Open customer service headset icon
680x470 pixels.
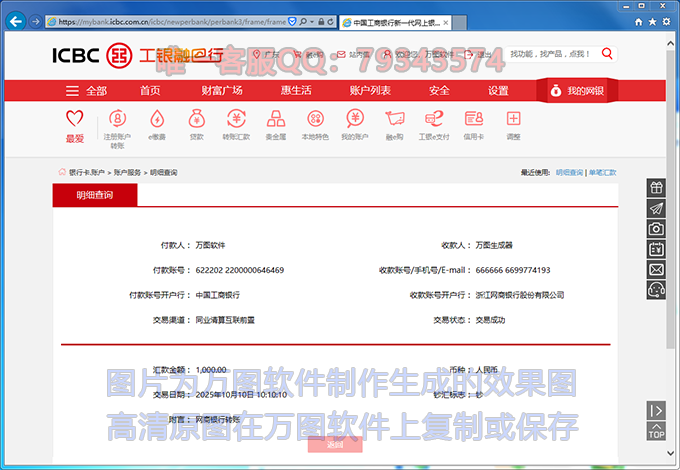click(x=656, y=289)
